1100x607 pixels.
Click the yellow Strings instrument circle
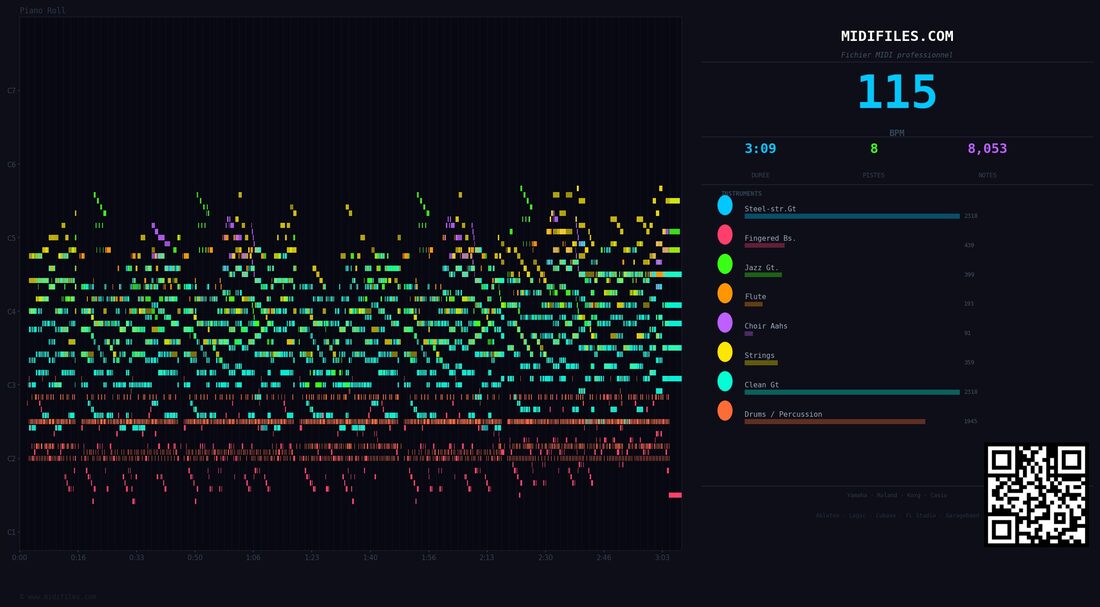pos(725,352)
